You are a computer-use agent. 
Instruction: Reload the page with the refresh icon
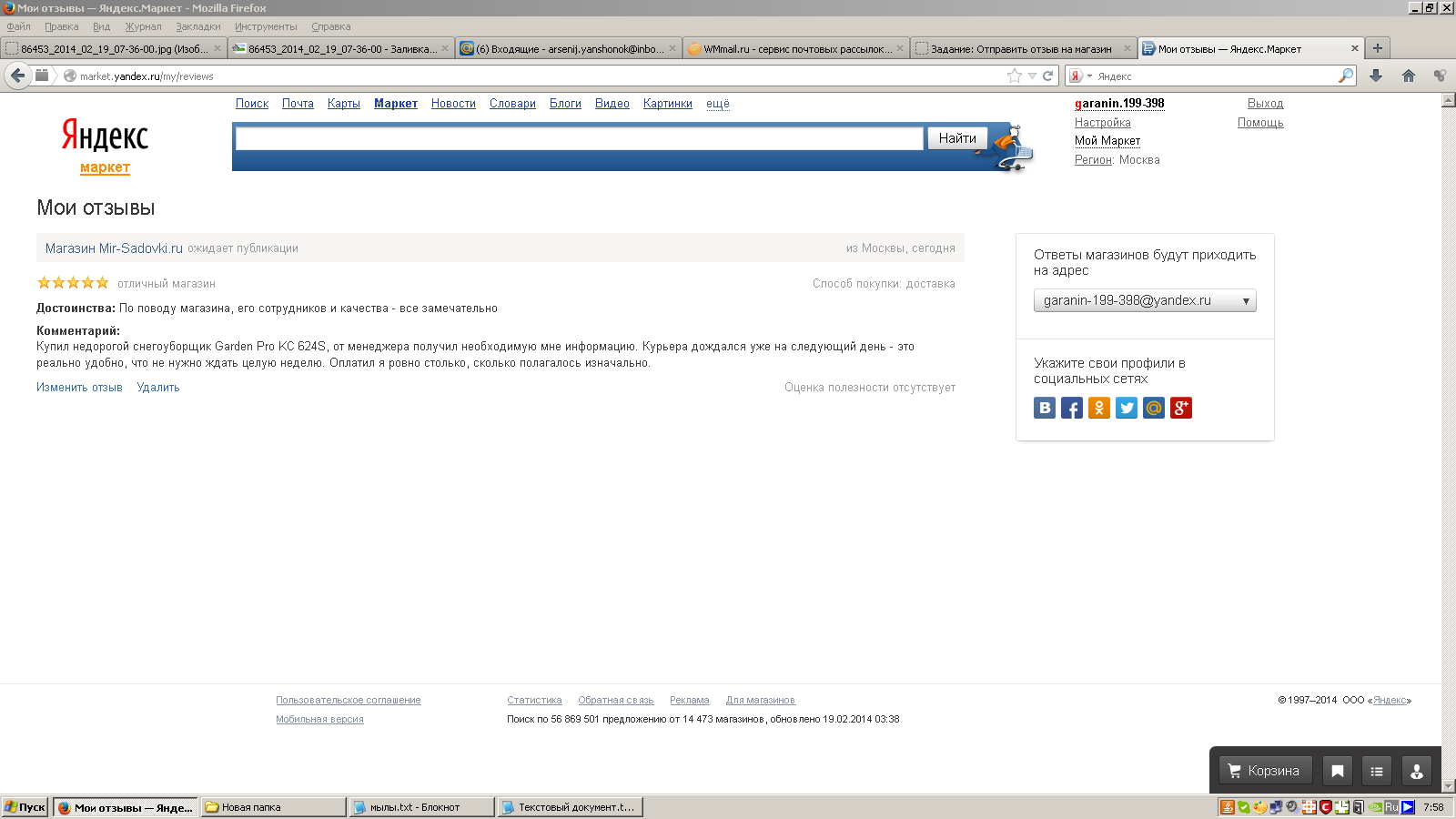coord(1048,76)
